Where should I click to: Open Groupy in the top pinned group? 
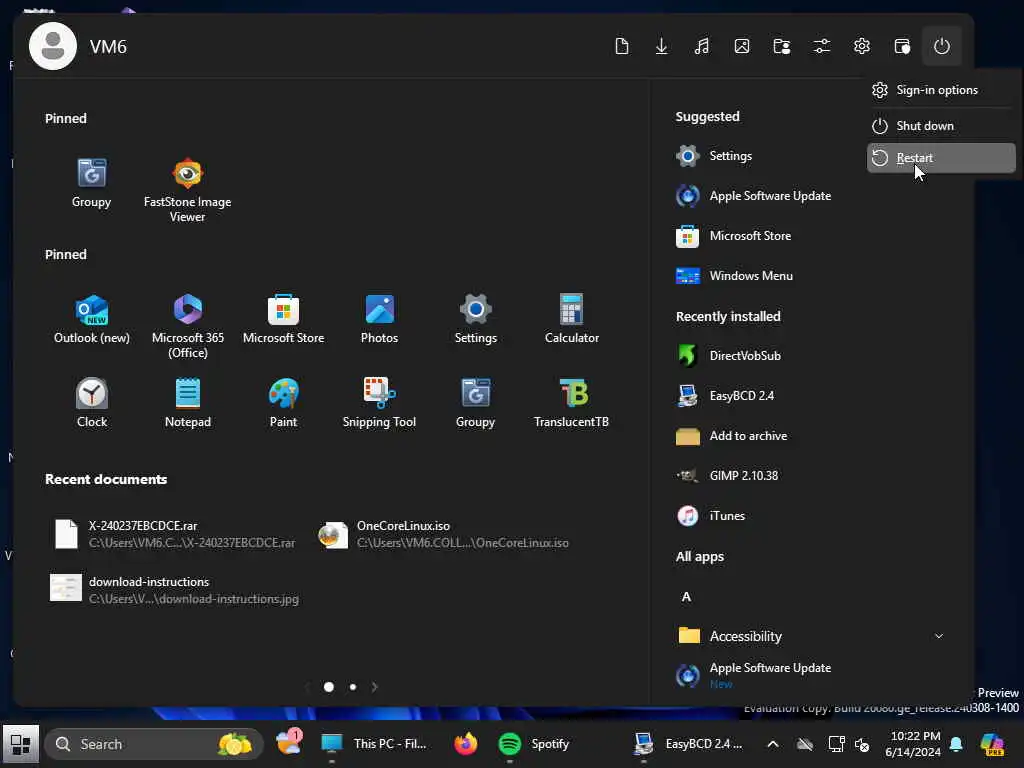(91, 183)
